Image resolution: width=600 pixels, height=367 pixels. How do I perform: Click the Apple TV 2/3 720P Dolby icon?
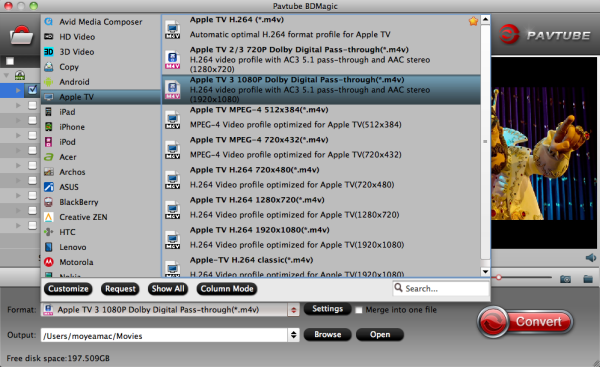[x=173, y=60]
